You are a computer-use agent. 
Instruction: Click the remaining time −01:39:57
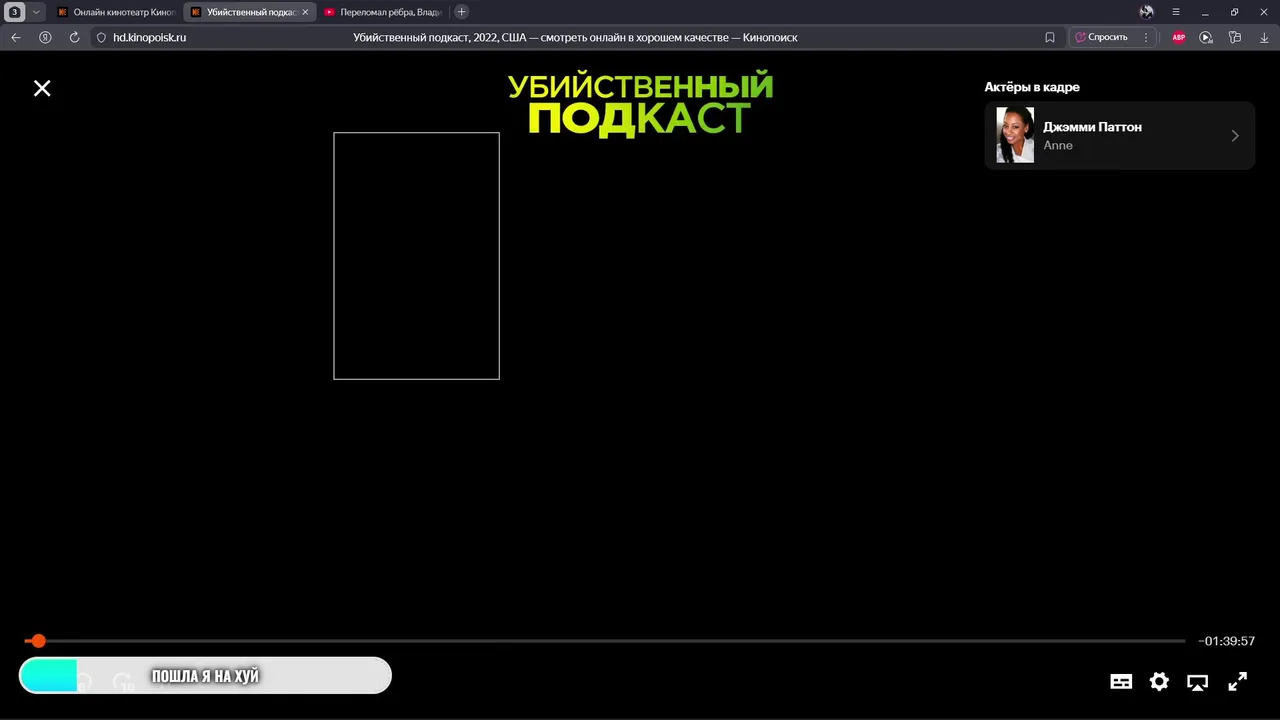click(1227, 641)
